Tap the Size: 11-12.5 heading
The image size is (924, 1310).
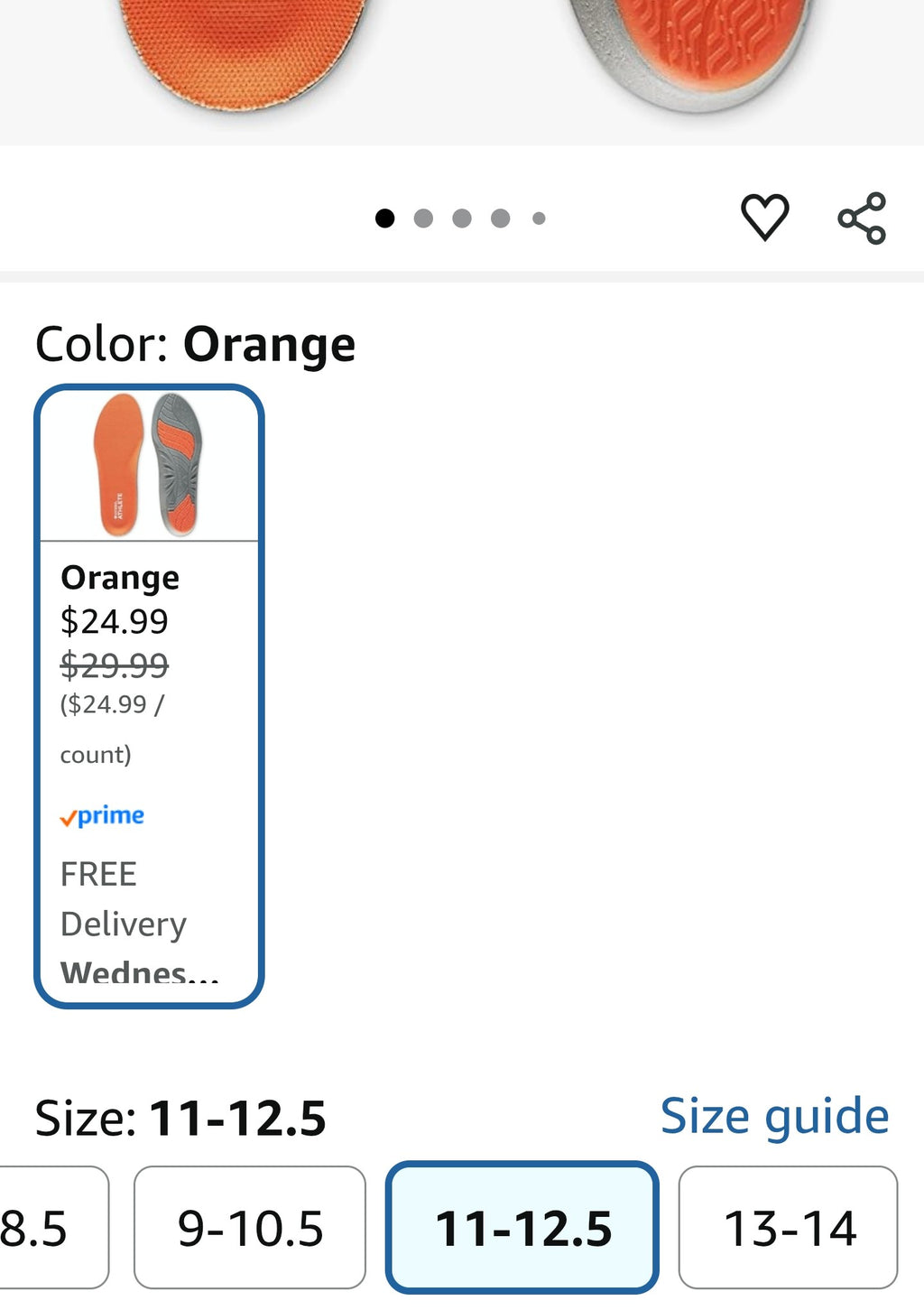180,1119
